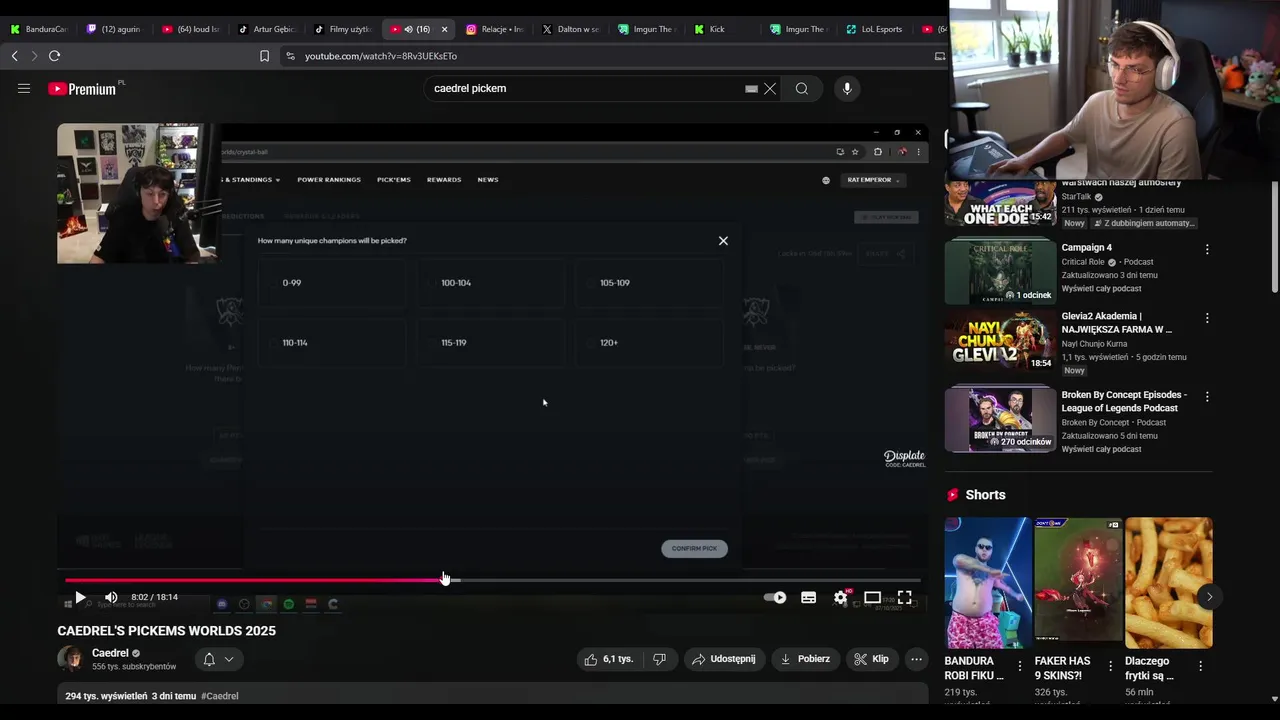Open player settings gear
Viewport: 1280px width, 720px height.
tap(841, 597)
